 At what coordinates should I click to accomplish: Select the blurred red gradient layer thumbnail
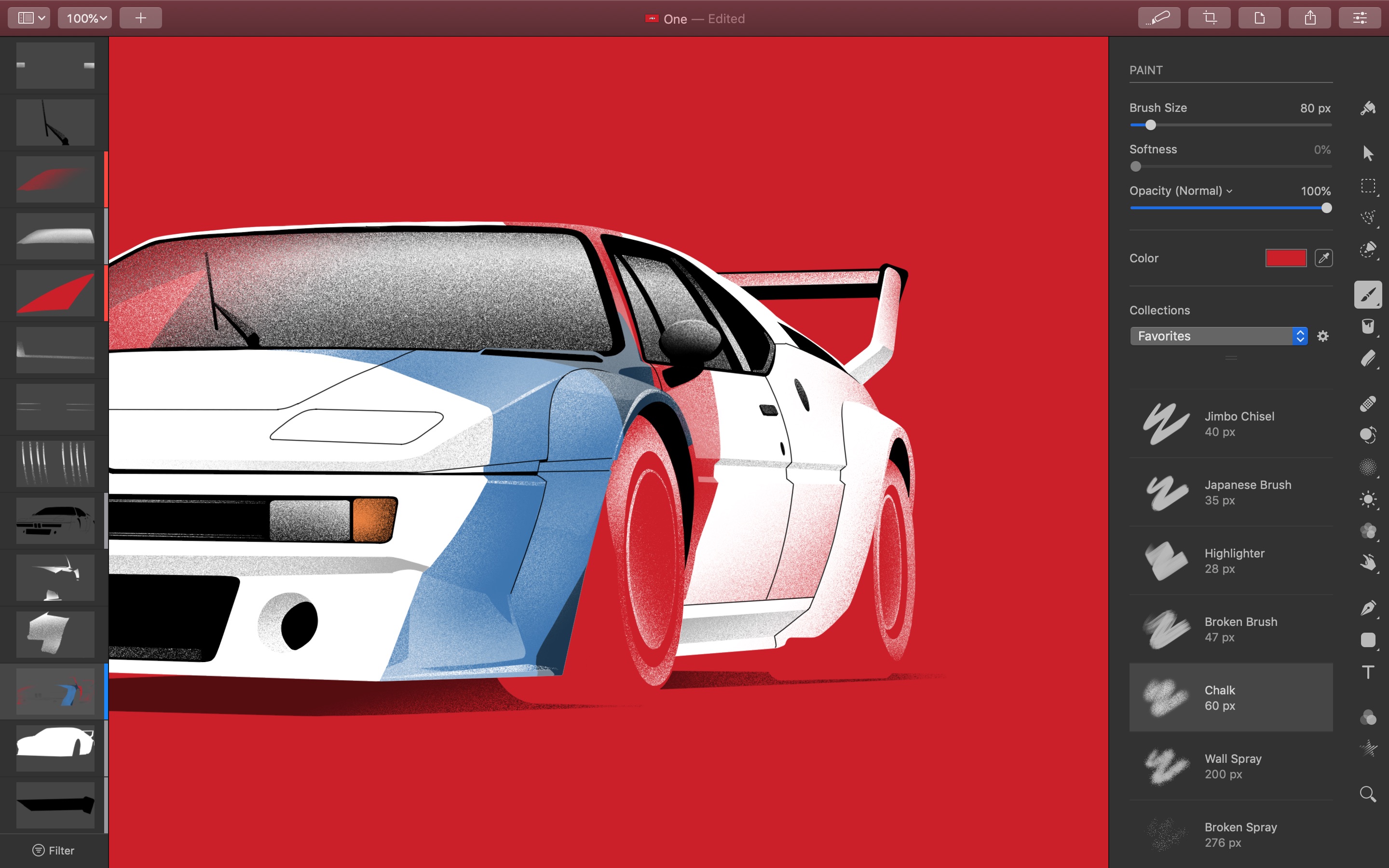[x=55, y=179]
